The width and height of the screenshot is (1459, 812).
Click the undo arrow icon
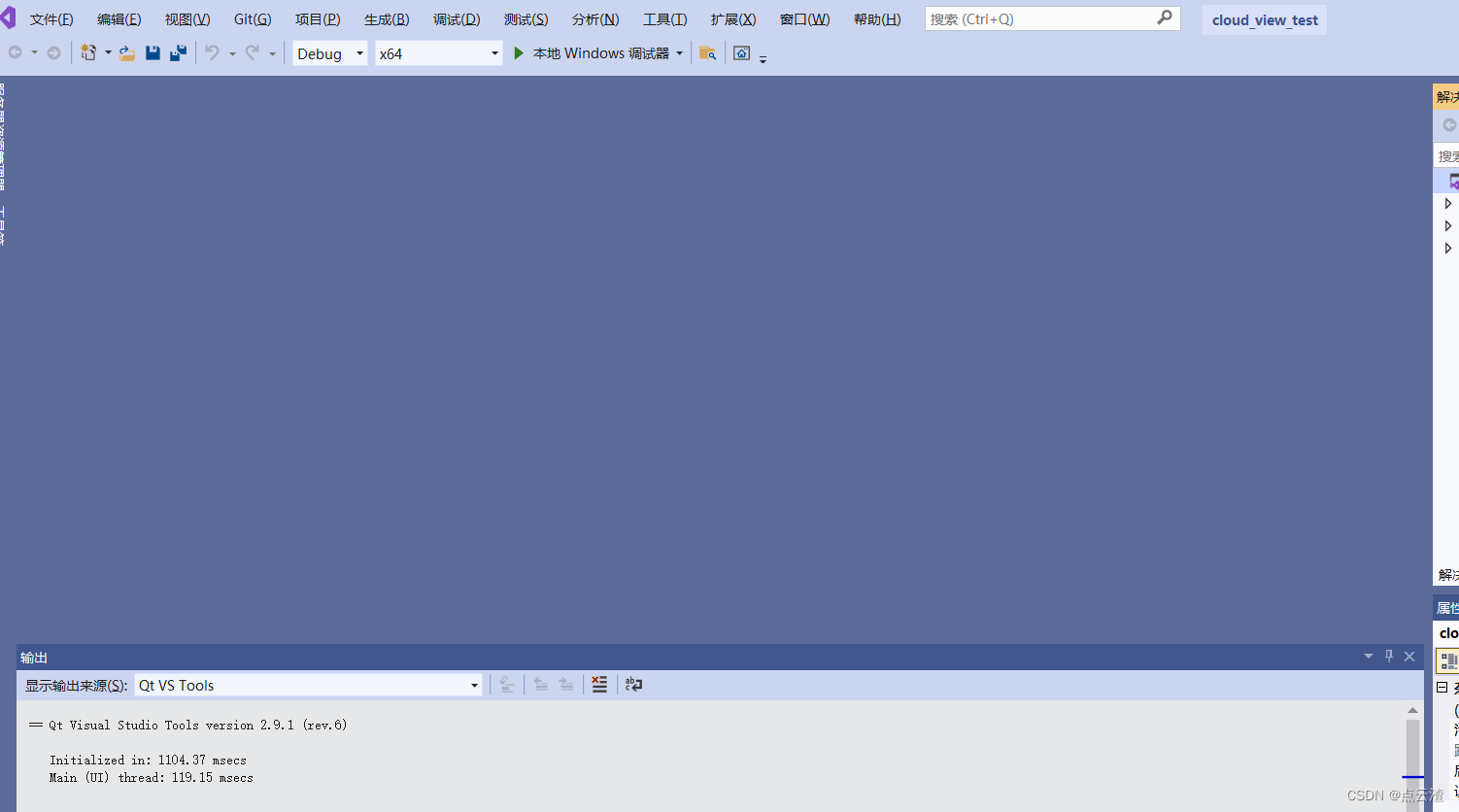(x=212, y=52)
